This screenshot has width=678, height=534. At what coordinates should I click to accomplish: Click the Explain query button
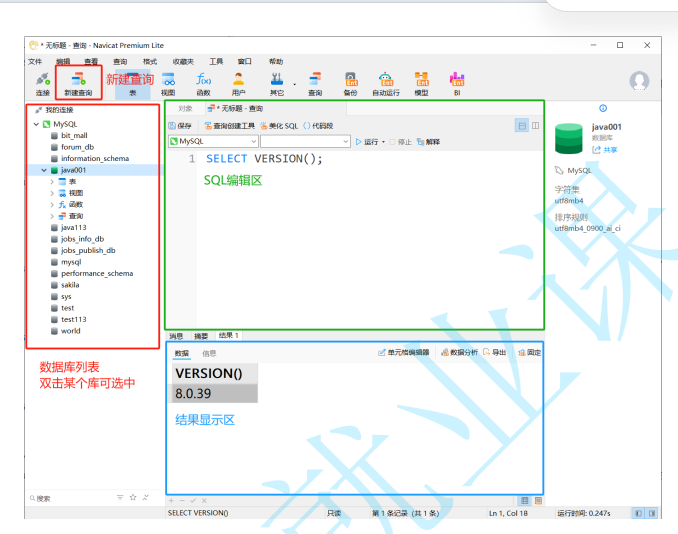[429, 142]
